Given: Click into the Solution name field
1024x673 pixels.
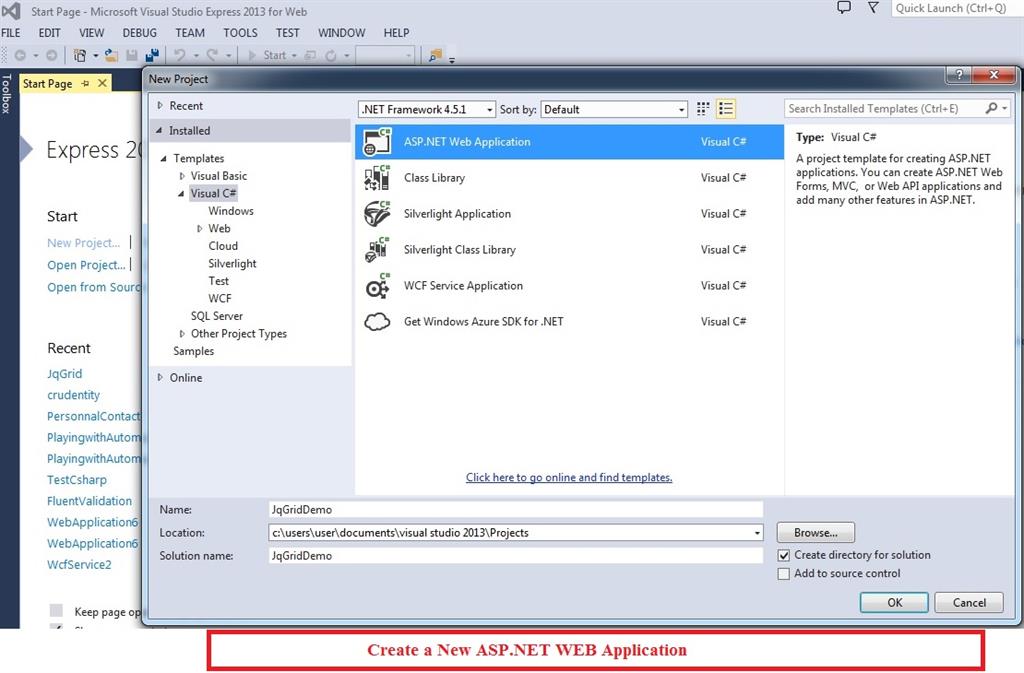Looking at the screenshot, I should [x=515, y=556].
